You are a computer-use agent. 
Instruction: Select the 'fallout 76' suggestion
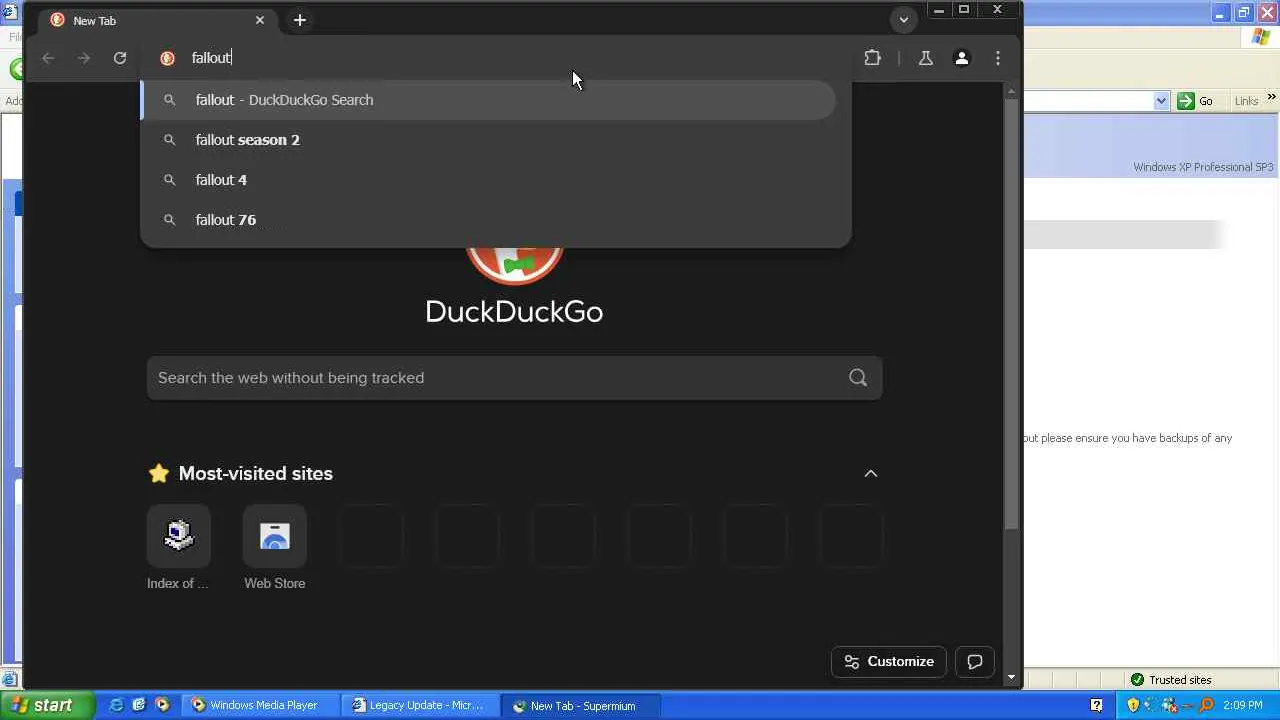[x=488, y=220]
